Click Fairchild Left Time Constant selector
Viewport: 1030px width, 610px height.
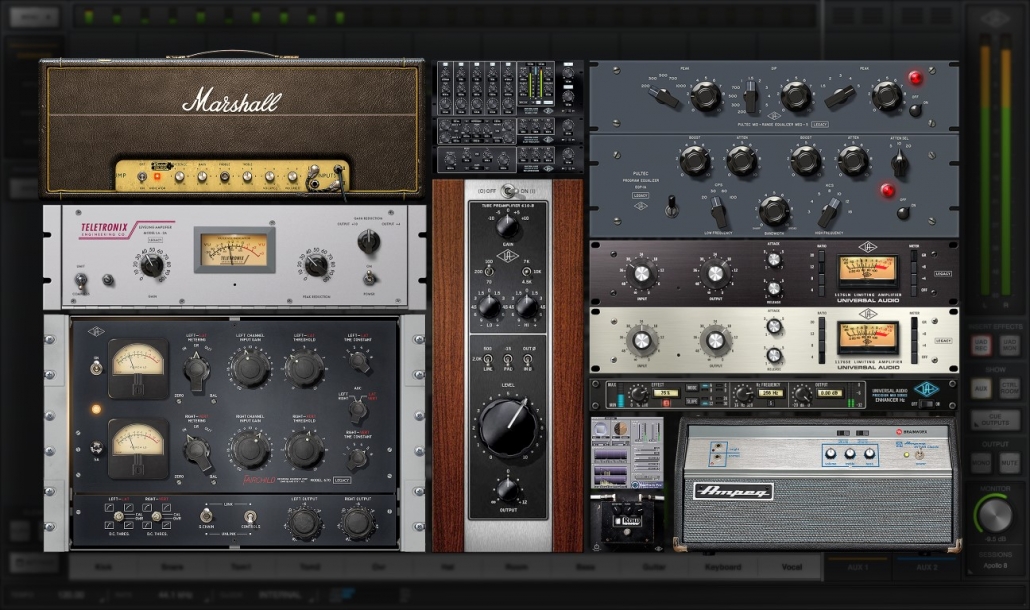click(359, 360)
